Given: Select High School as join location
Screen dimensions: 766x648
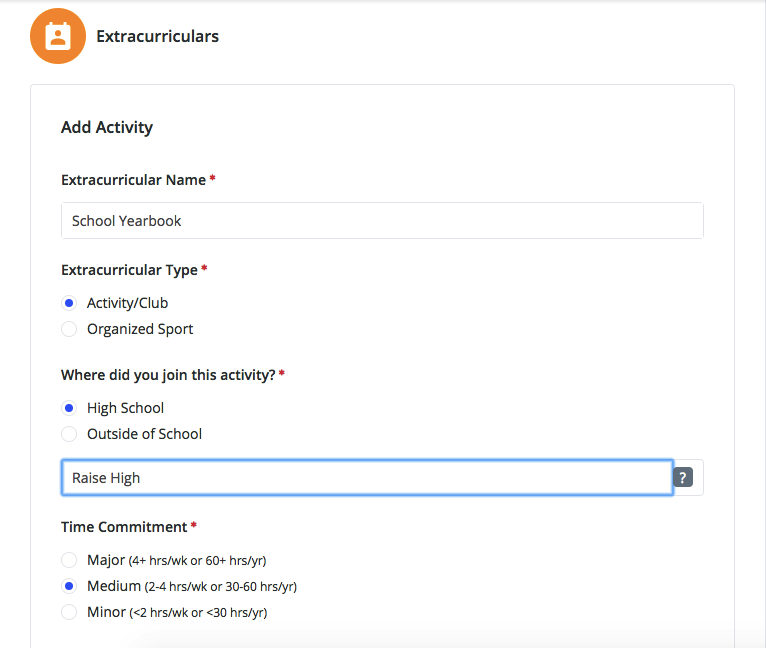Looking at the screenshot, I should (69, 408).
